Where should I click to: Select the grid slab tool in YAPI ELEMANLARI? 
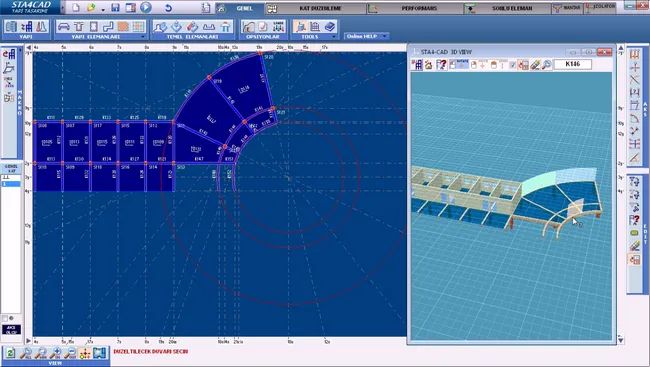tap(138, 27)
